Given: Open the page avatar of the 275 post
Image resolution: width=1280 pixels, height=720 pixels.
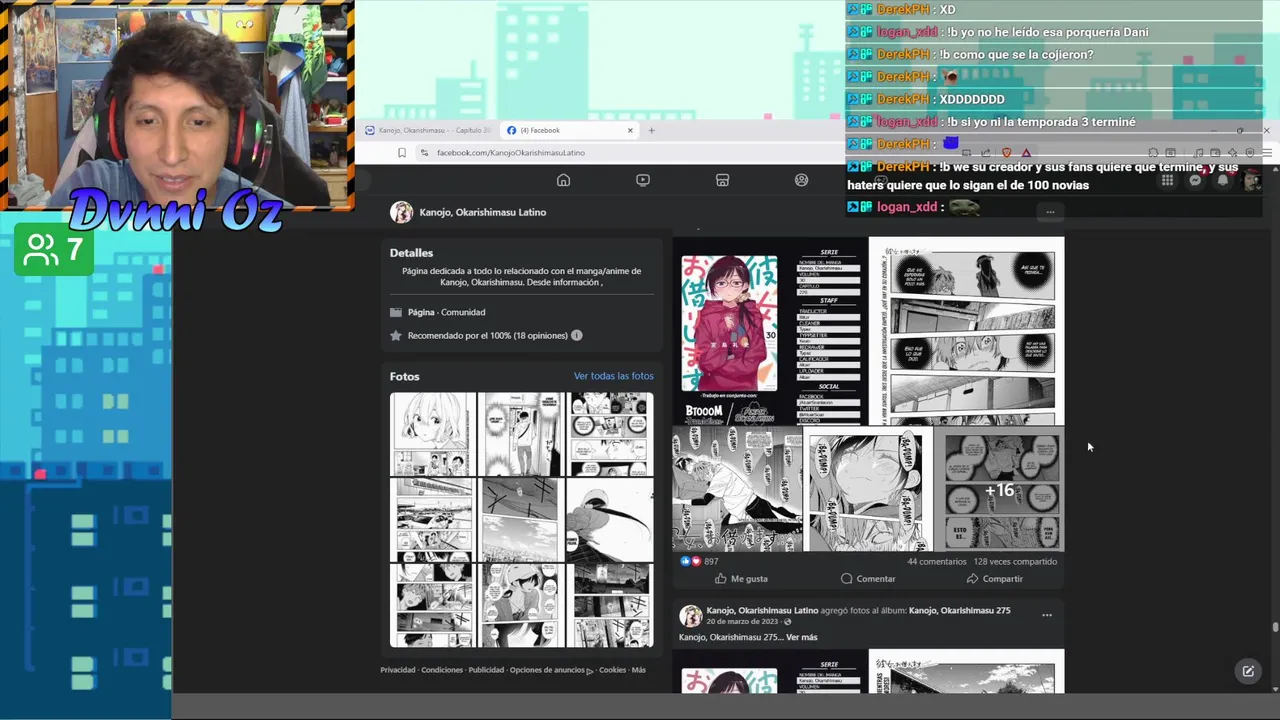Looking at the screenshot, I should (690, 616).
